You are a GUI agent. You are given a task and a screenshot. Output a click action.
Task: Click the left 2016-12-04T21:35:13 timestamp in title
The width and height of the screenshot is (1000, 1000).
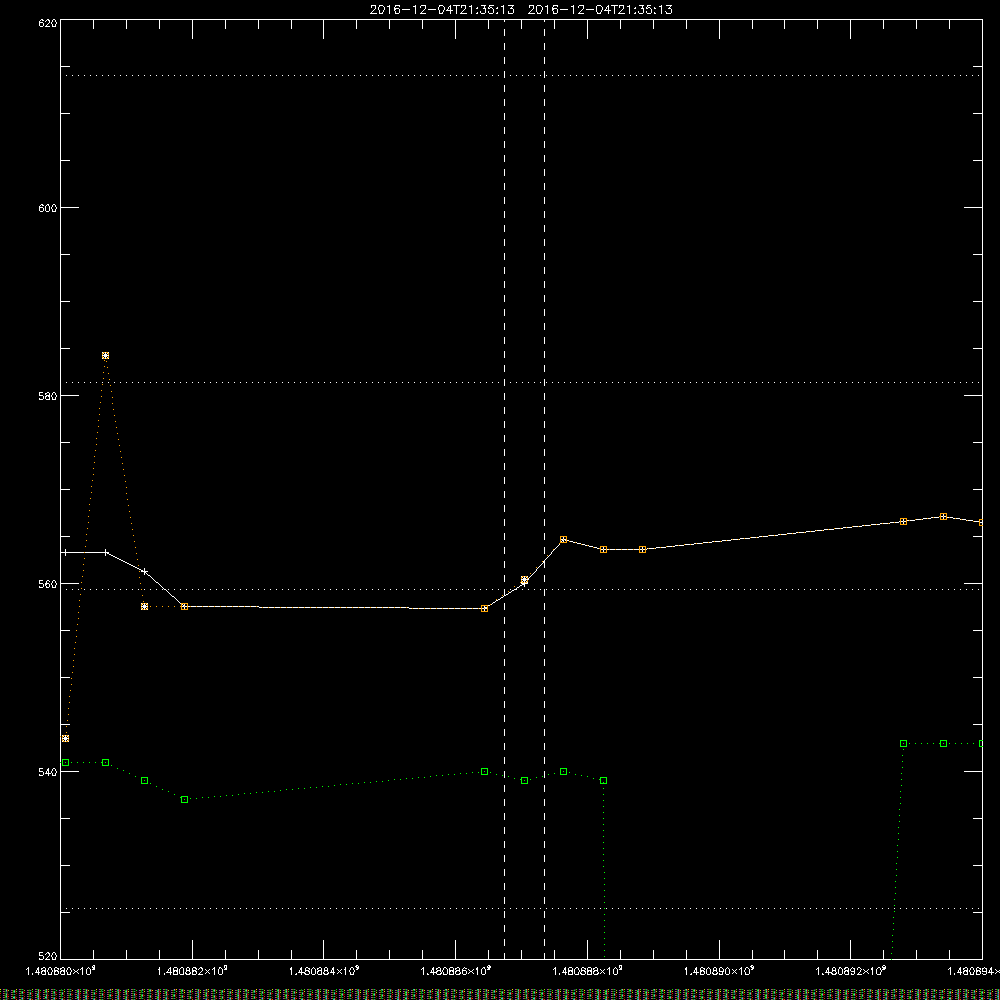tap(442, 10)
